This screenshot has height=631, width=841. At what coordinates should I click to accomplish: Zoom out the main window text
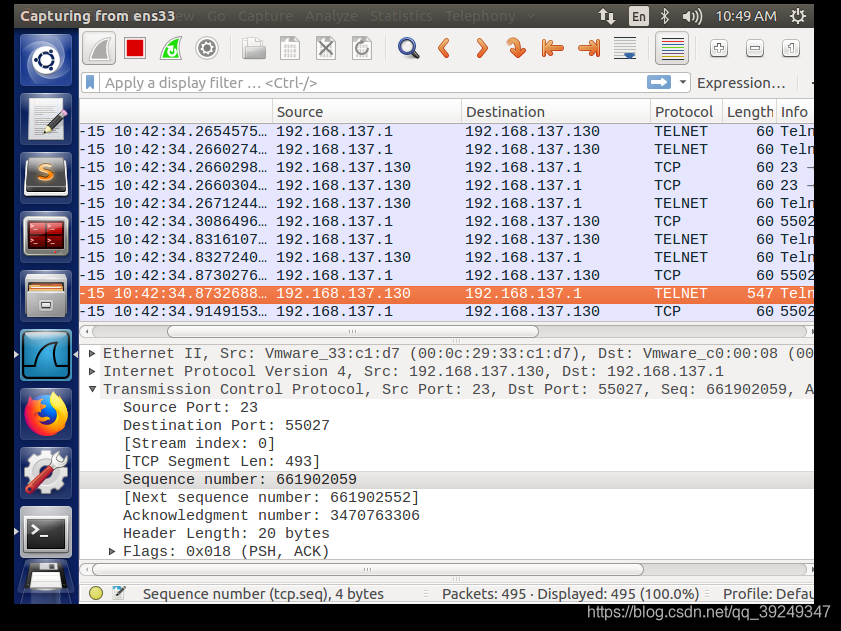(x=755, y=48)
